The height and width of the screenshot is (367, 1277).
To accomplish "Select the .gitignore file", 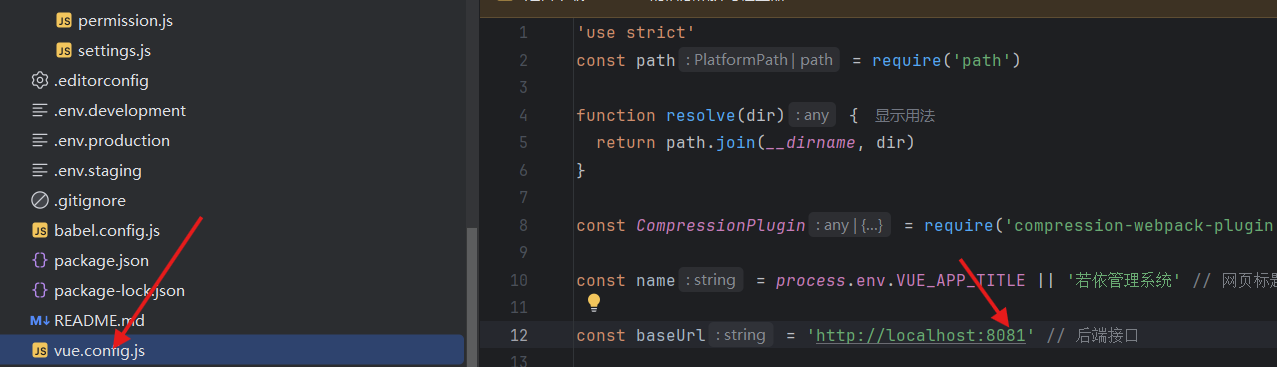I will pyautogui.click(x=90, y=200).
